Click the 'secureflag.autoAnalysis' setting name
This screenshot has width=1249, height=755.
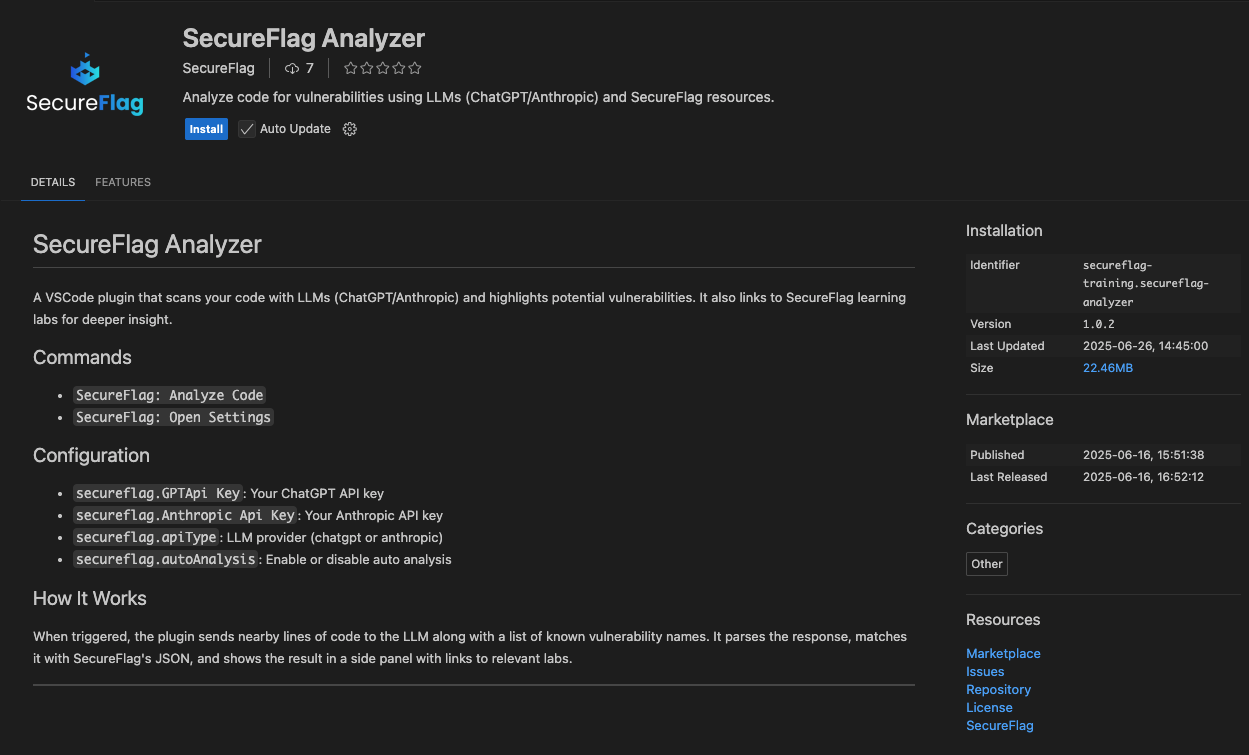click(x=166, y=559)
